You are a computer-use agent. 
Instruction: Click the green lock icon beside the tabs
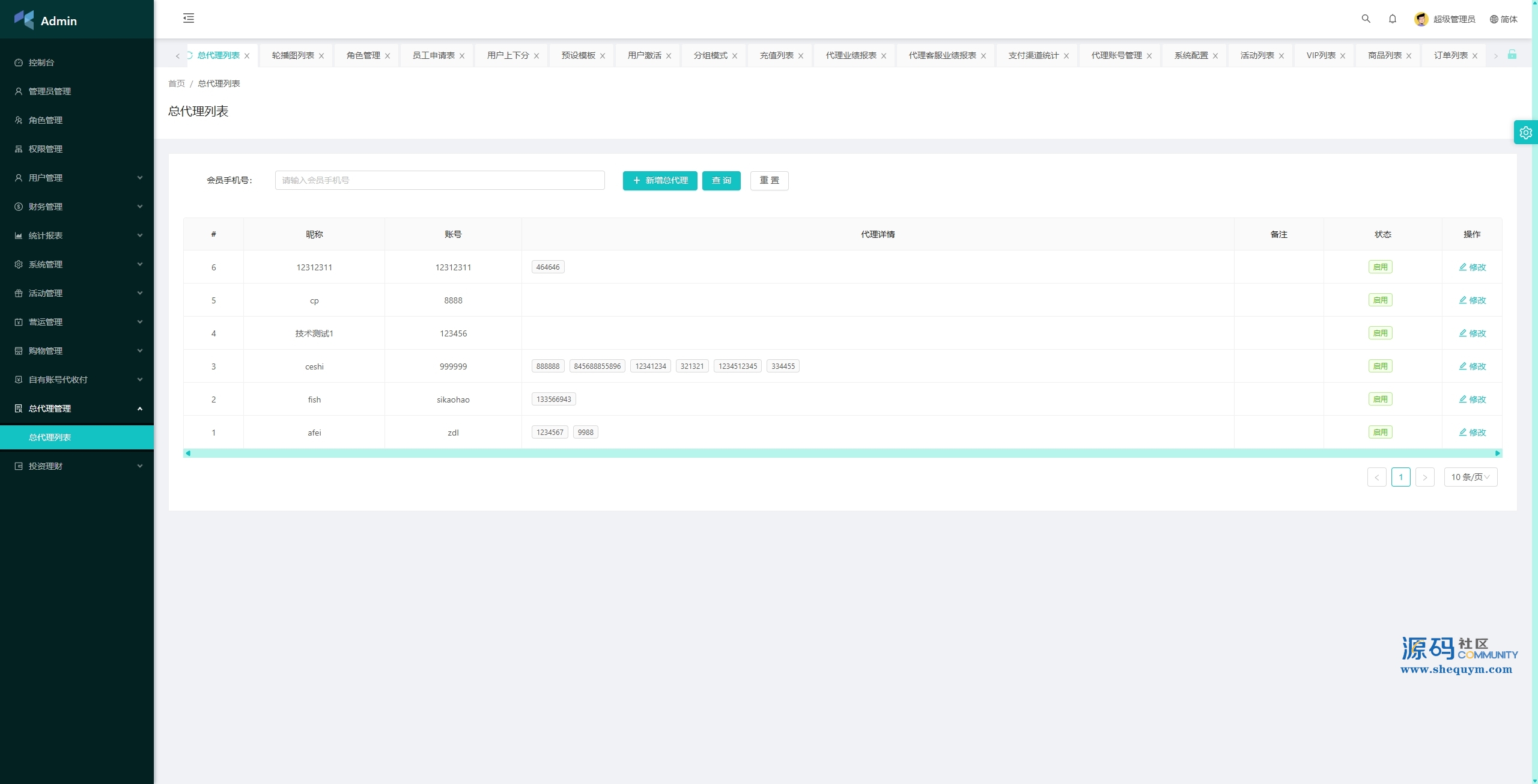coord(1512,55)
